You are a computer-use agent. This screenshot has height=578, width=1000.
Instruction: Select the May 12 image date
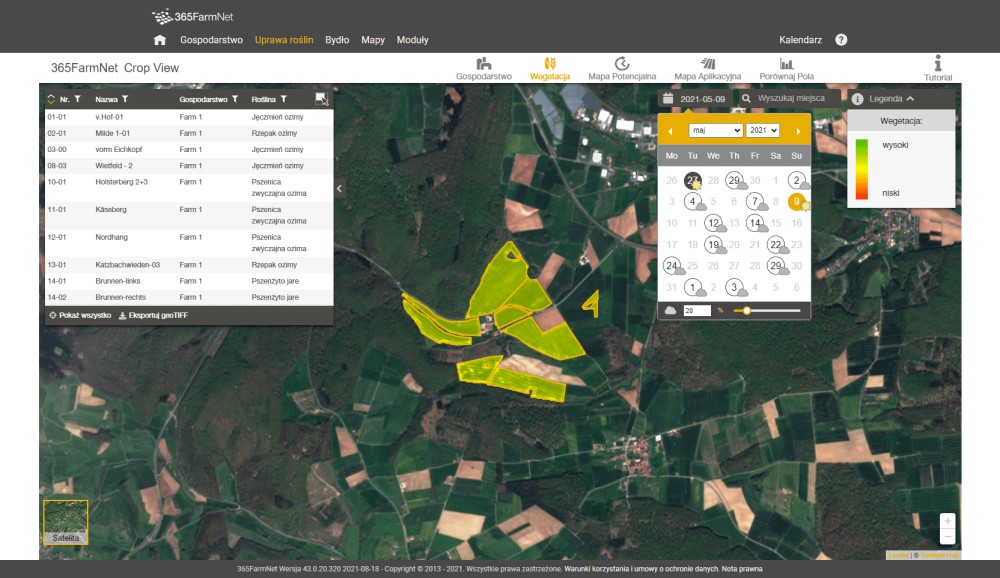(714, 223)
